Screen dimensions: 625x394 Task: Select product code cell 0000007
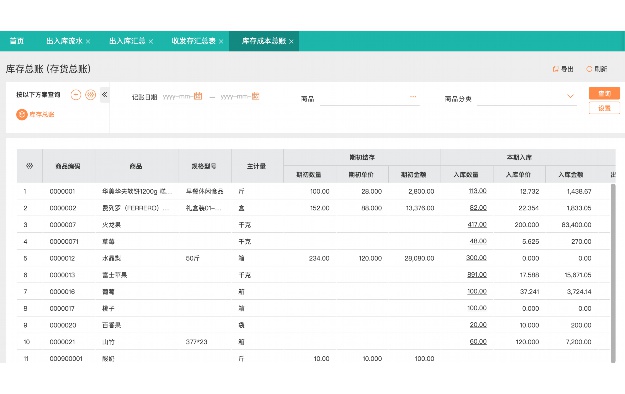point(63,225)
